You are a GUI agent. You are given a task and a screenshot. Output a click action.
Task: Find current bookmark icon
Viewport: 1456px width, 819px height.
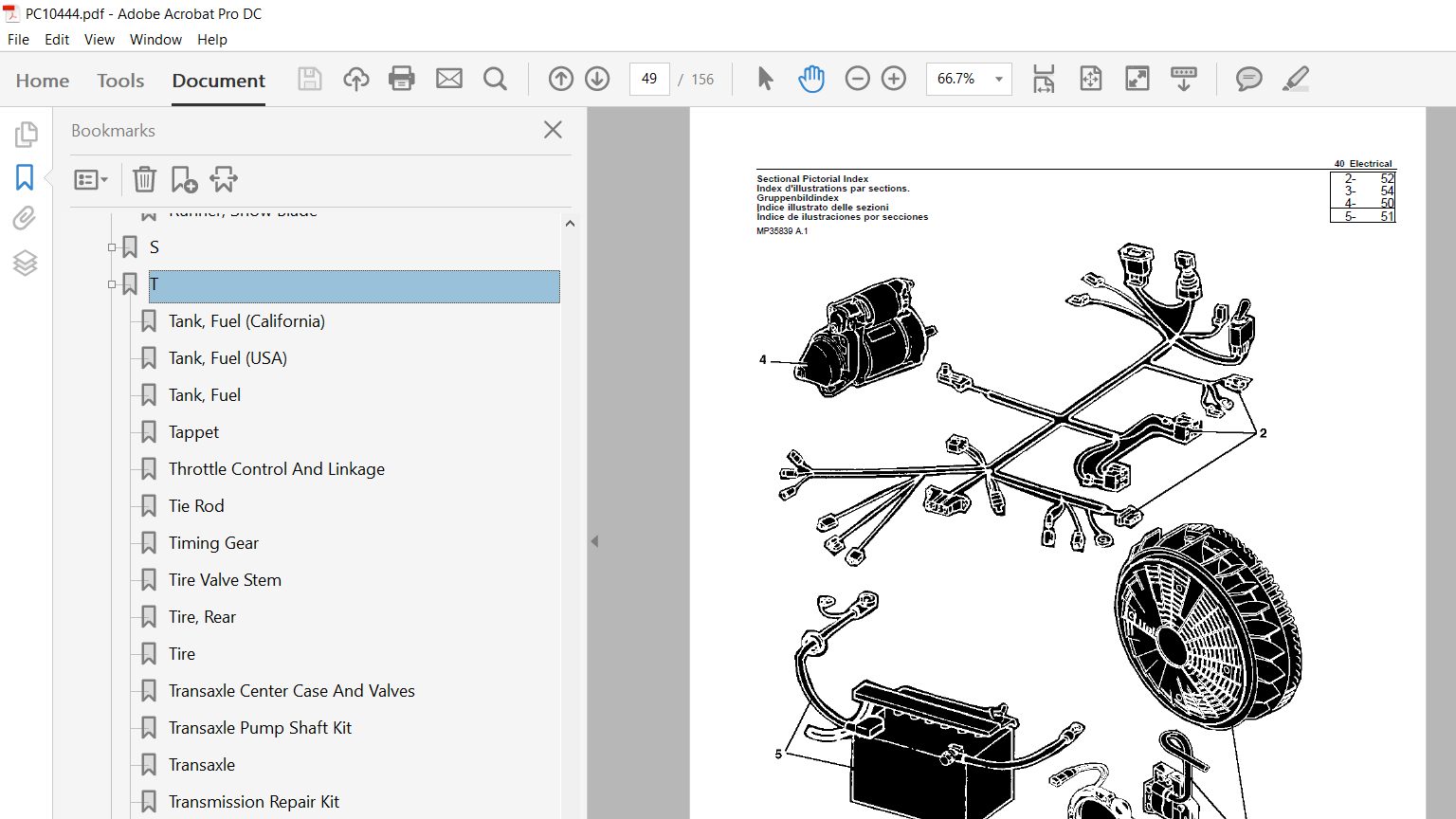224,179
